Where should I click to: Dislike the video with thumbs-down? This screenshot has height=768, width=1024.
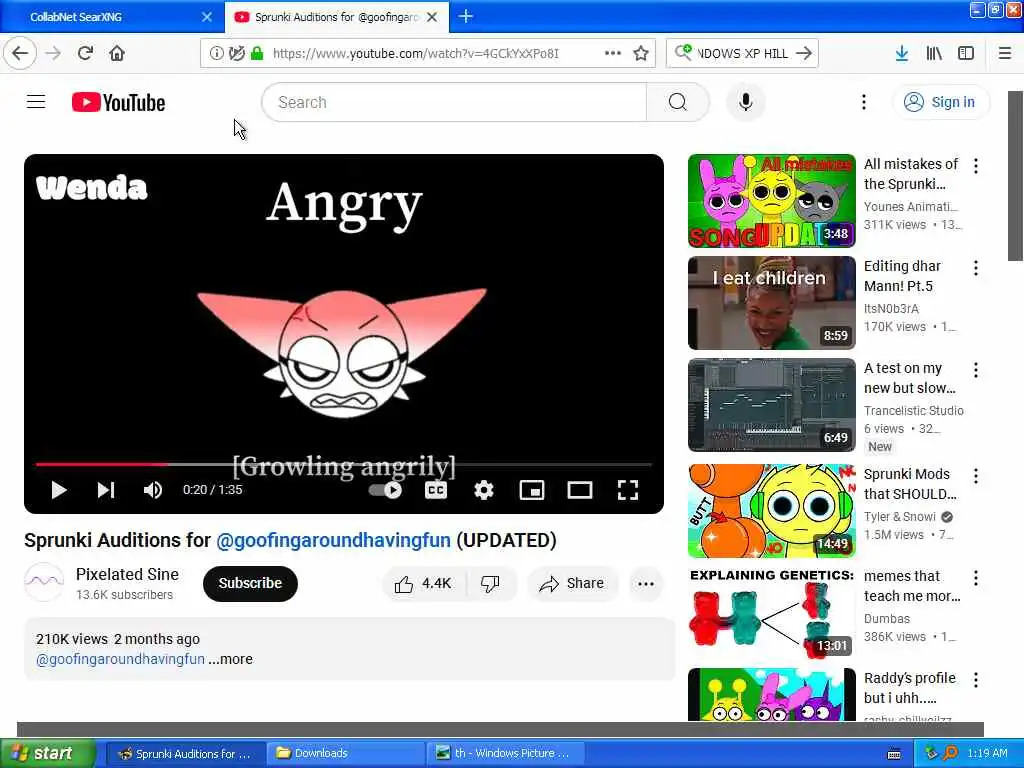[490, 583]
